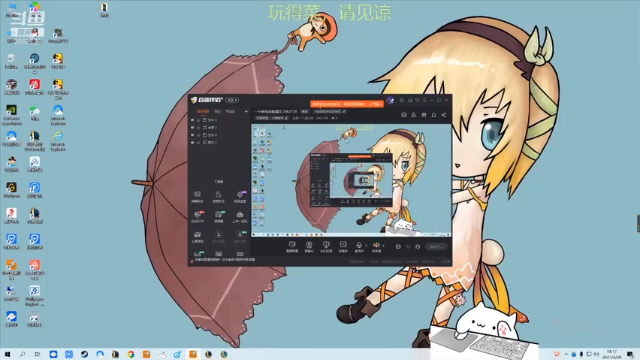Image resolution: width=640 pixels, height=360 pixels.
Task: Toggle eye icon of topmost source row
Action: coord(193,120)
